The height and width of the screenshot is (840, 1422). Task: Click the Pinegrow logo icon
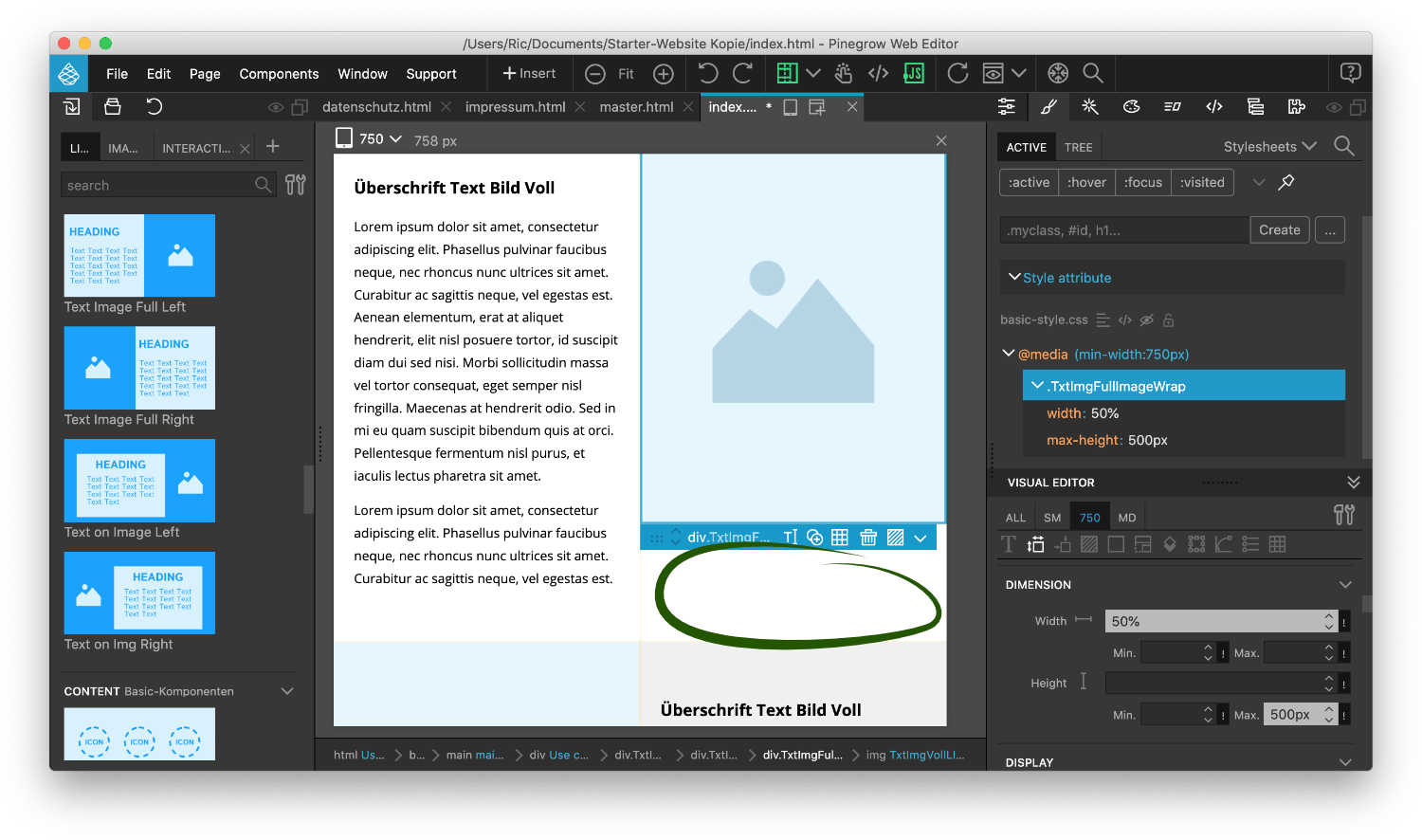pos(69,73)
